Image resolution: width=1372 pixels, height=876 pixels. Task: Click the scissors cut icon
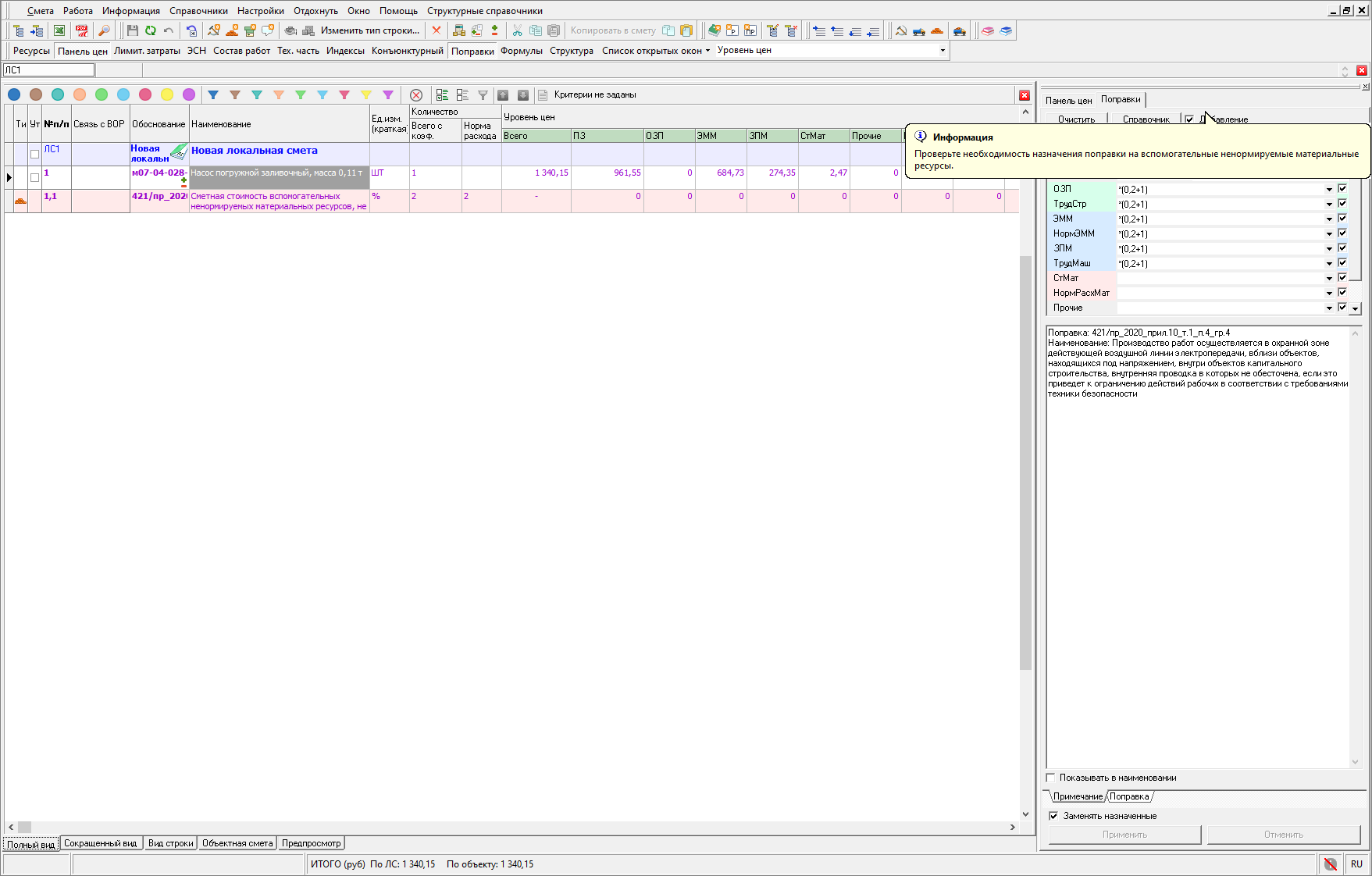click(517, 30)
